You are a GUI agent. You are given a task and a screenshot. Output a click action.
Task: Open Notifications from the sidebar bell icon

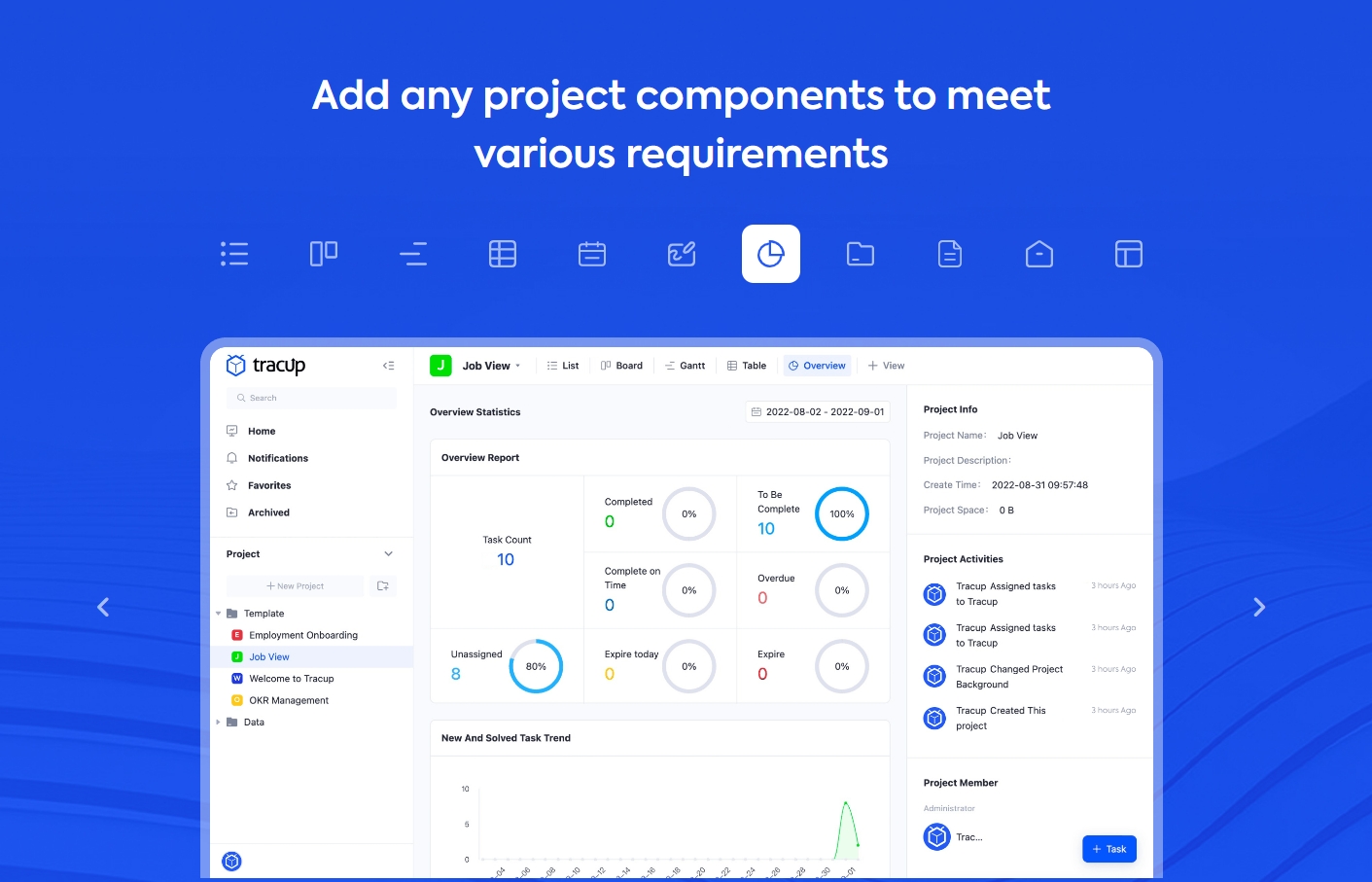coord(233,458)
